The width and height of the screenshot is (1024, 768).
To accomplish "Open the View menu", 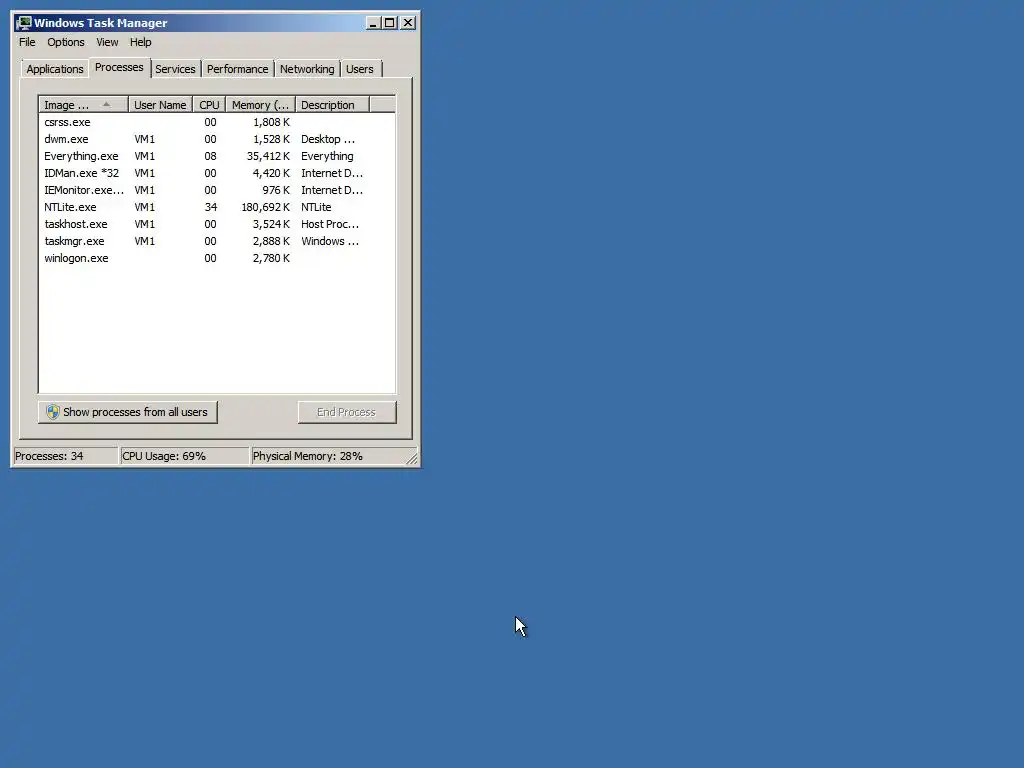I will click(x=107, y=42).
